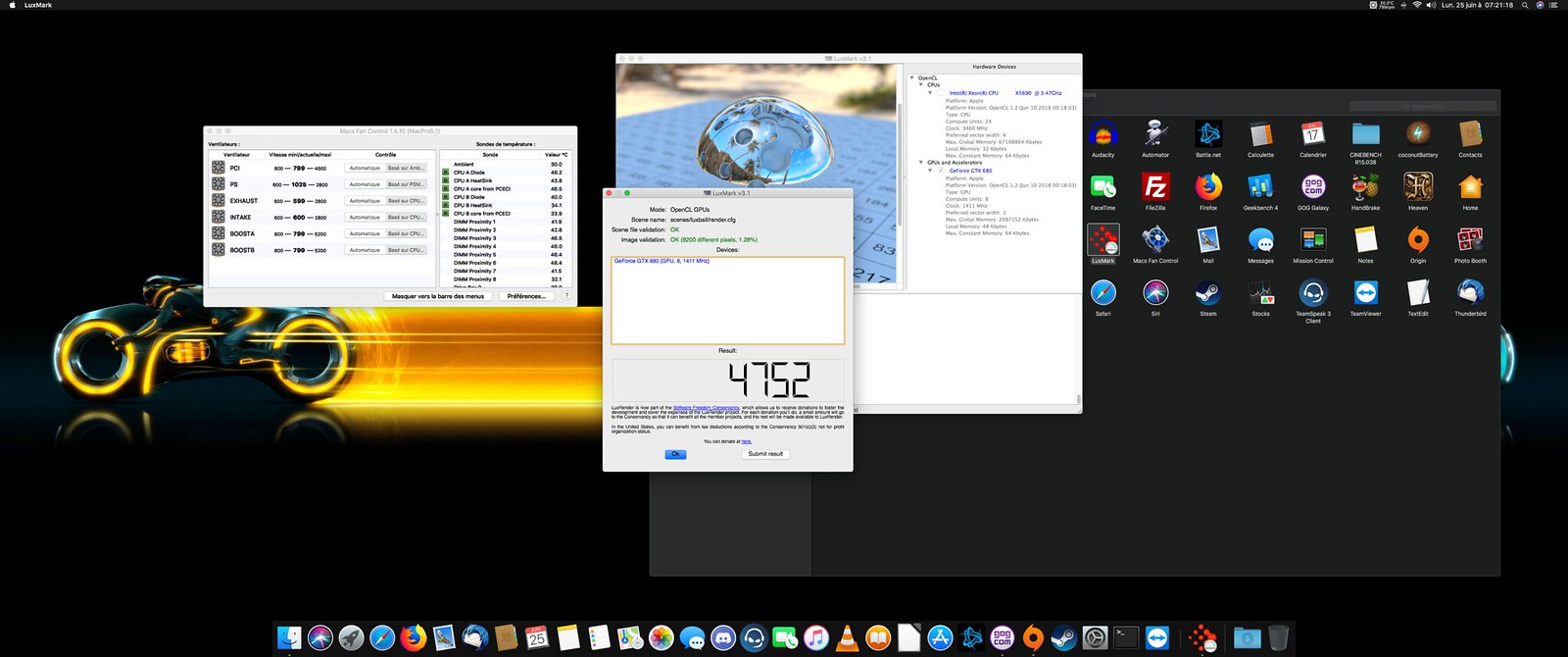Image resolution: width=1568 pixels, height=657 pixels.
Task: Follow the donate 'here' link
Action: pos(747,441)
